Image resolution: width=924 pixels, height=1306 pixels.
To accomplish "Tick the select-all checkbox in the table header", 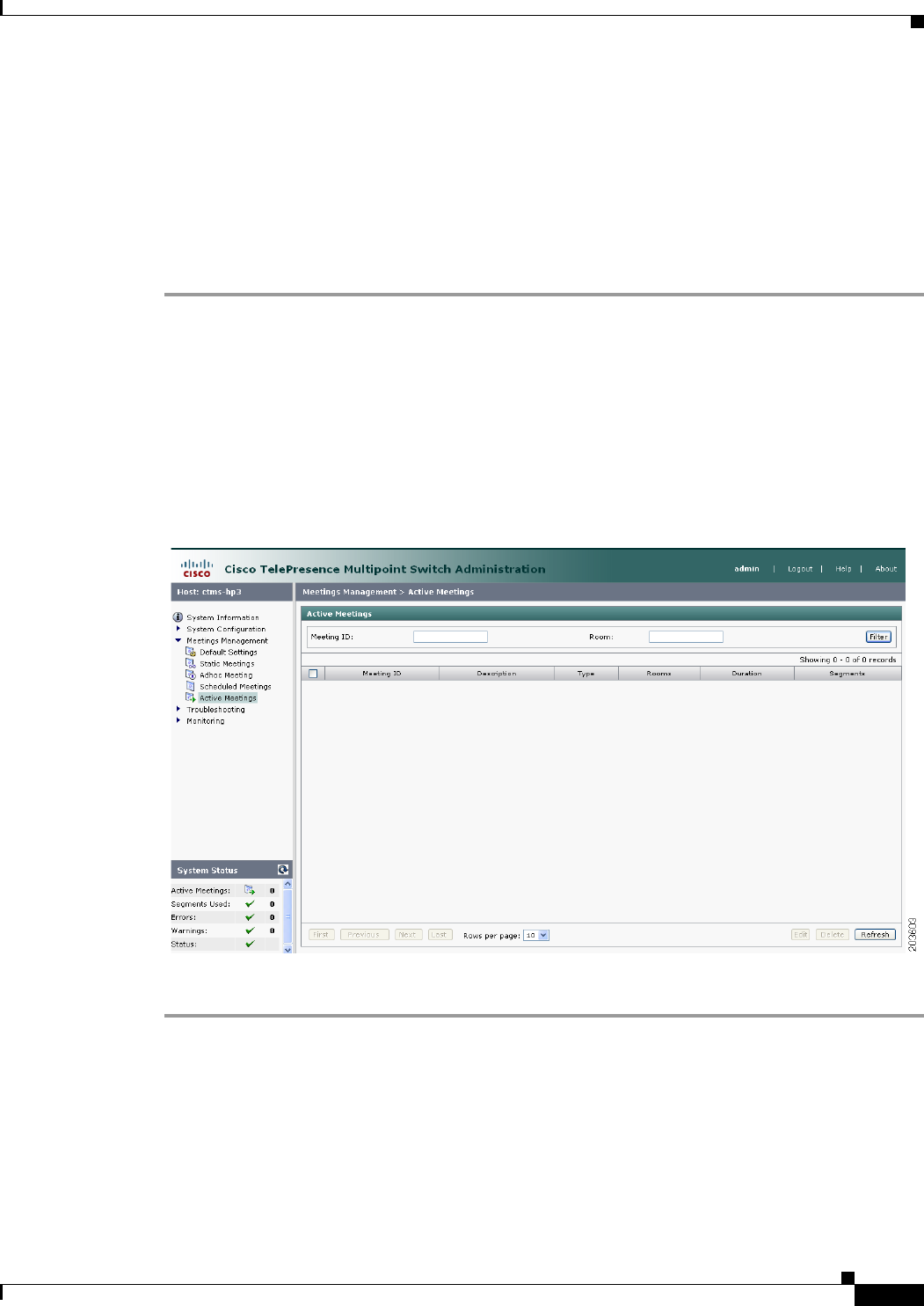I will [x=313, y=674].
